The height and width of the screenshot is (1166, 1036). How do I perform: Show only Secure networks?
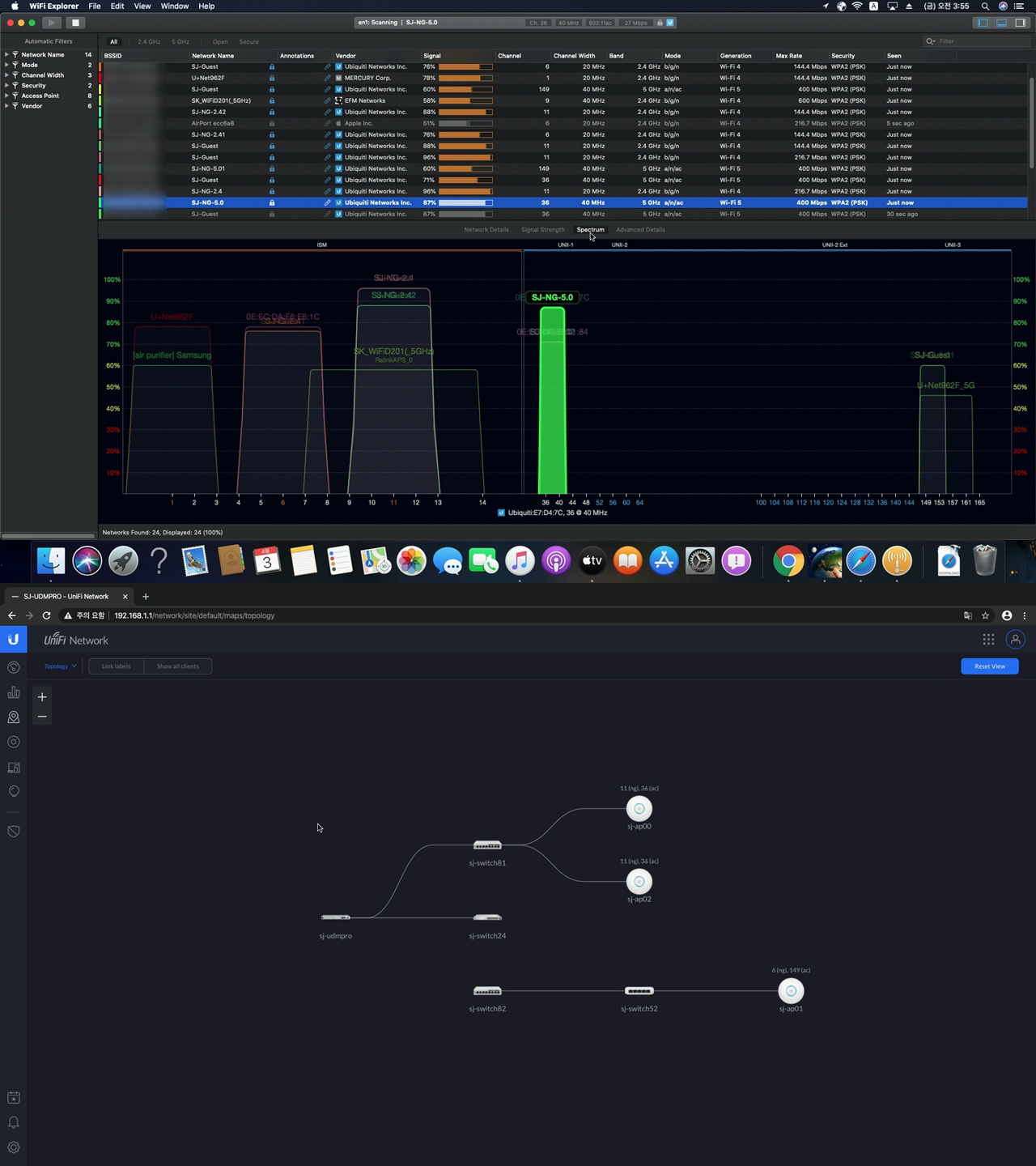point(249,41)
